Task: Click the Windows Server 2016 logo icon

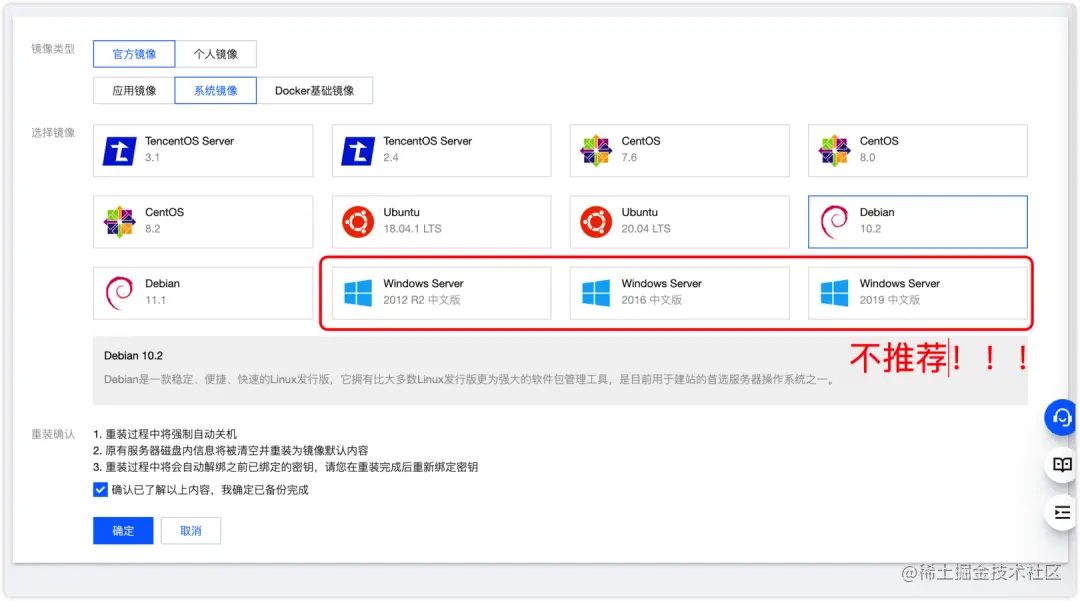Action: (x=596, y=293)
